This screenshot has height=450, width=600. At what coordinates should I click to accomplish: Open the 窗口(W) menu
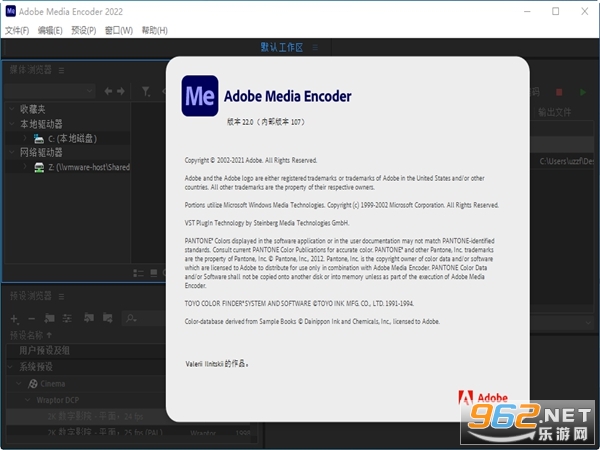[x=119, y=30]
